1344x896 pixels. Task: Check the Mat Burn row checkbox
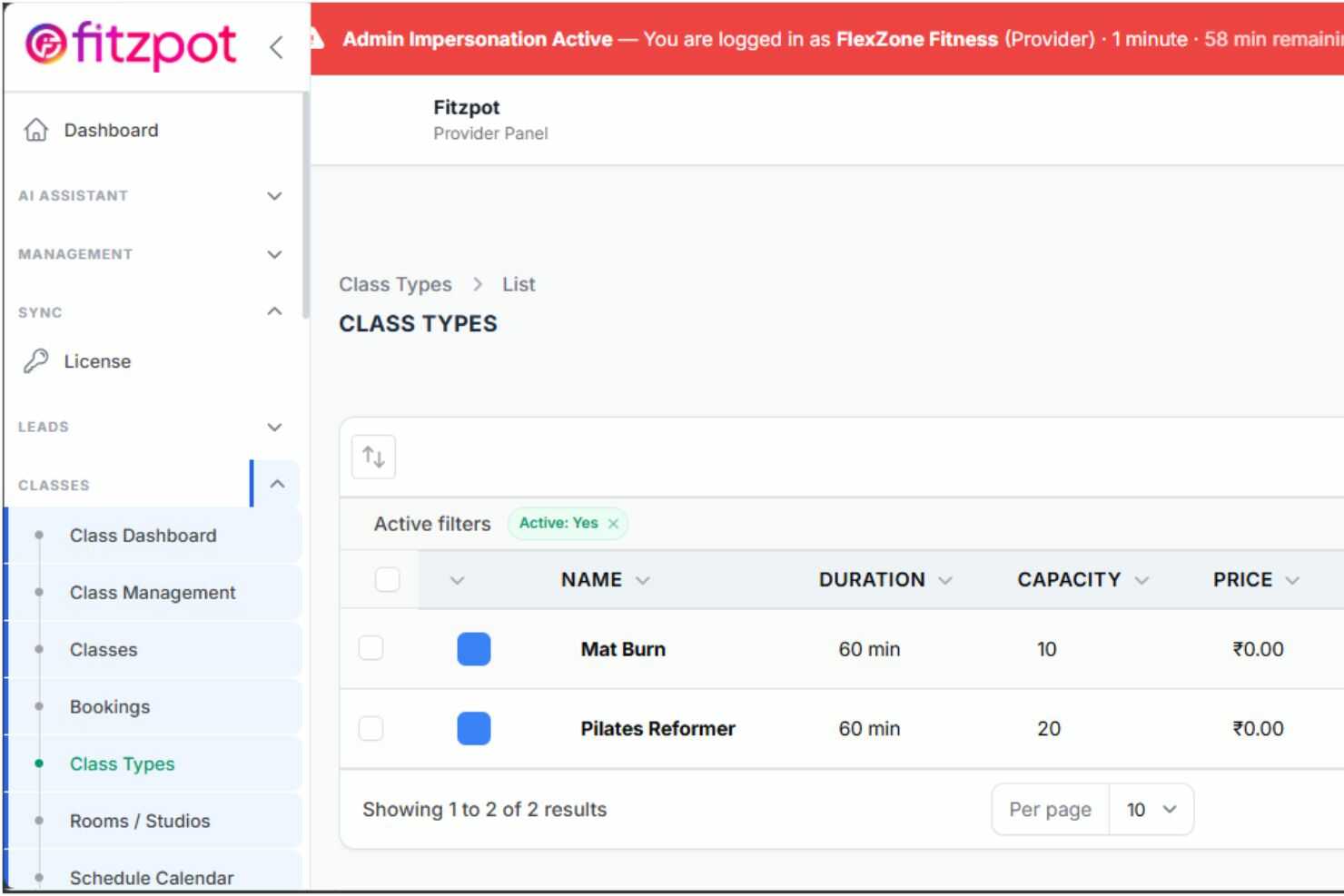point(371,648)
